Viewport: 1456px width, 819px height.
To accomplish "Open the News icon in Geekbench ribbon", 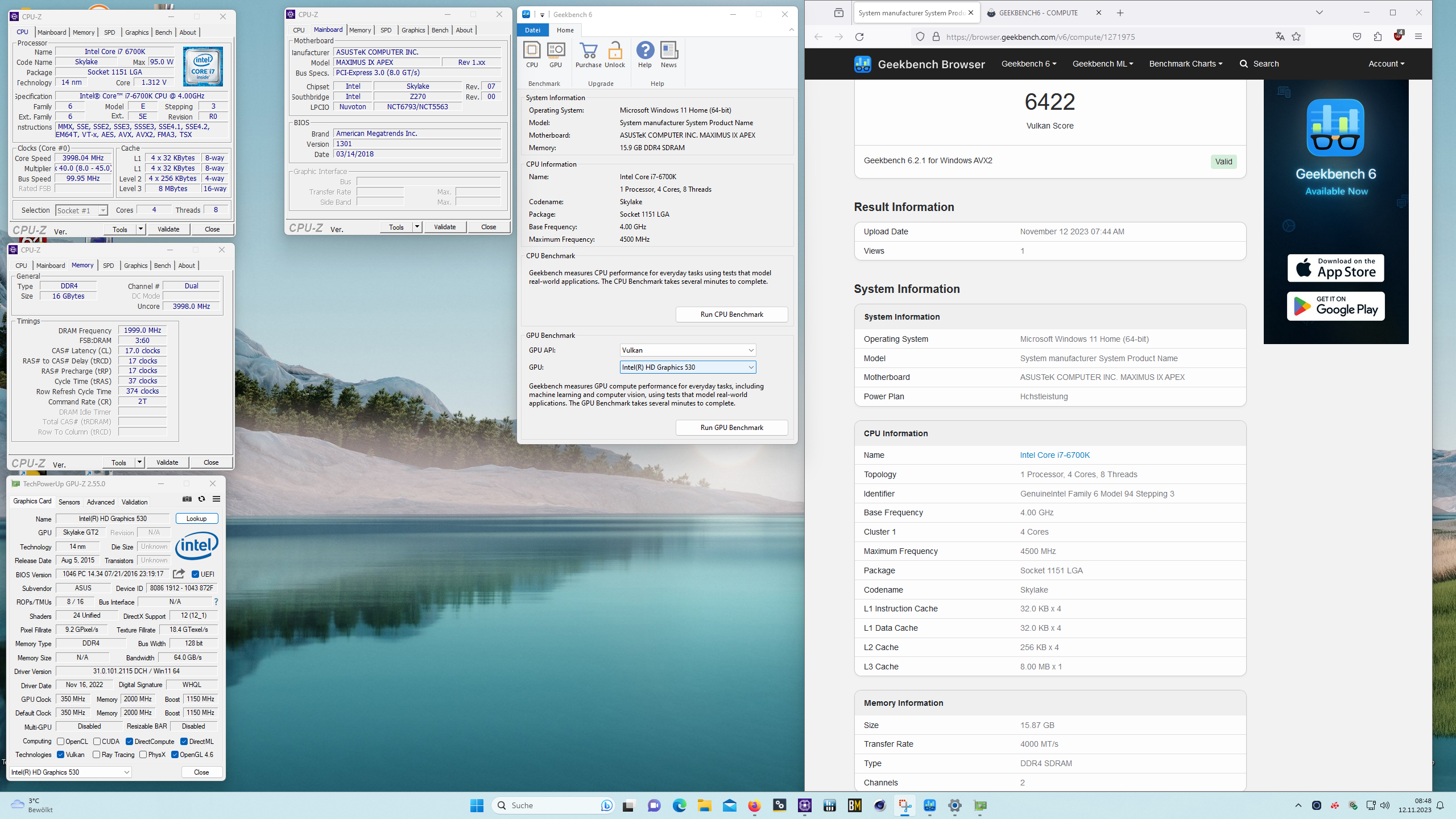I will (x=669, y=55).
